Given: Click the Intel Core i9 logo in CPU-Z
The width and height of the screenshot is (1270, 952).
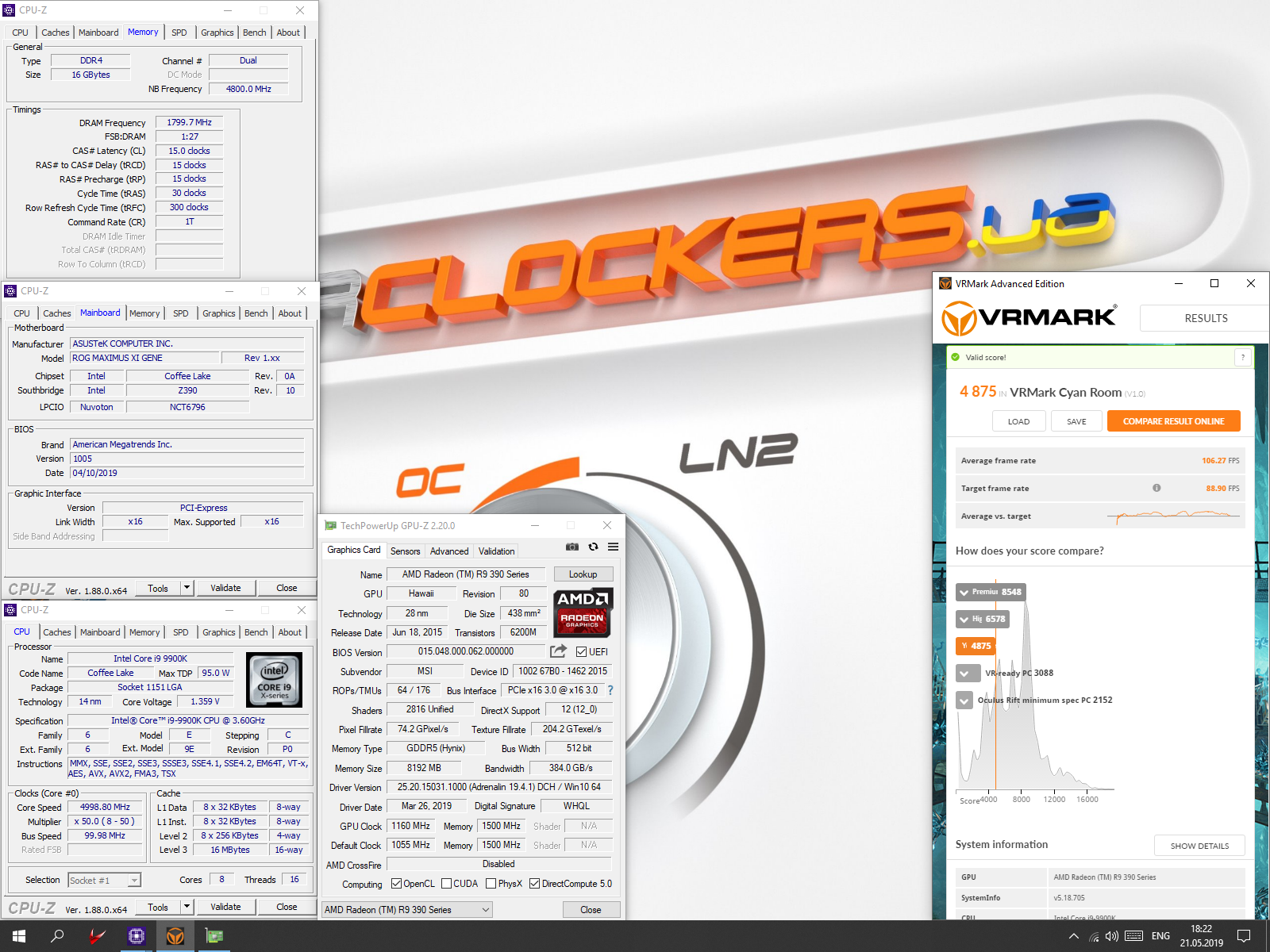Looking at the screenshot, I should (x=275, y=680).
